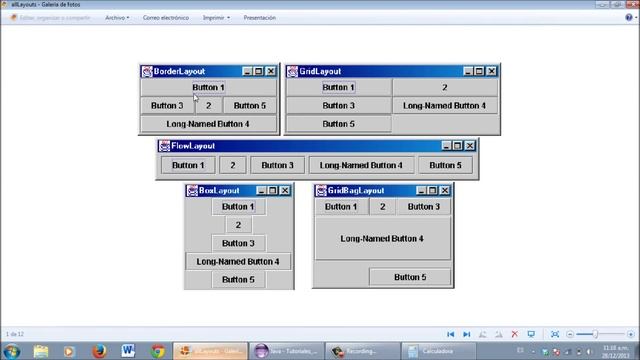Click the '1 de 12' photo counter

[15, 334]
